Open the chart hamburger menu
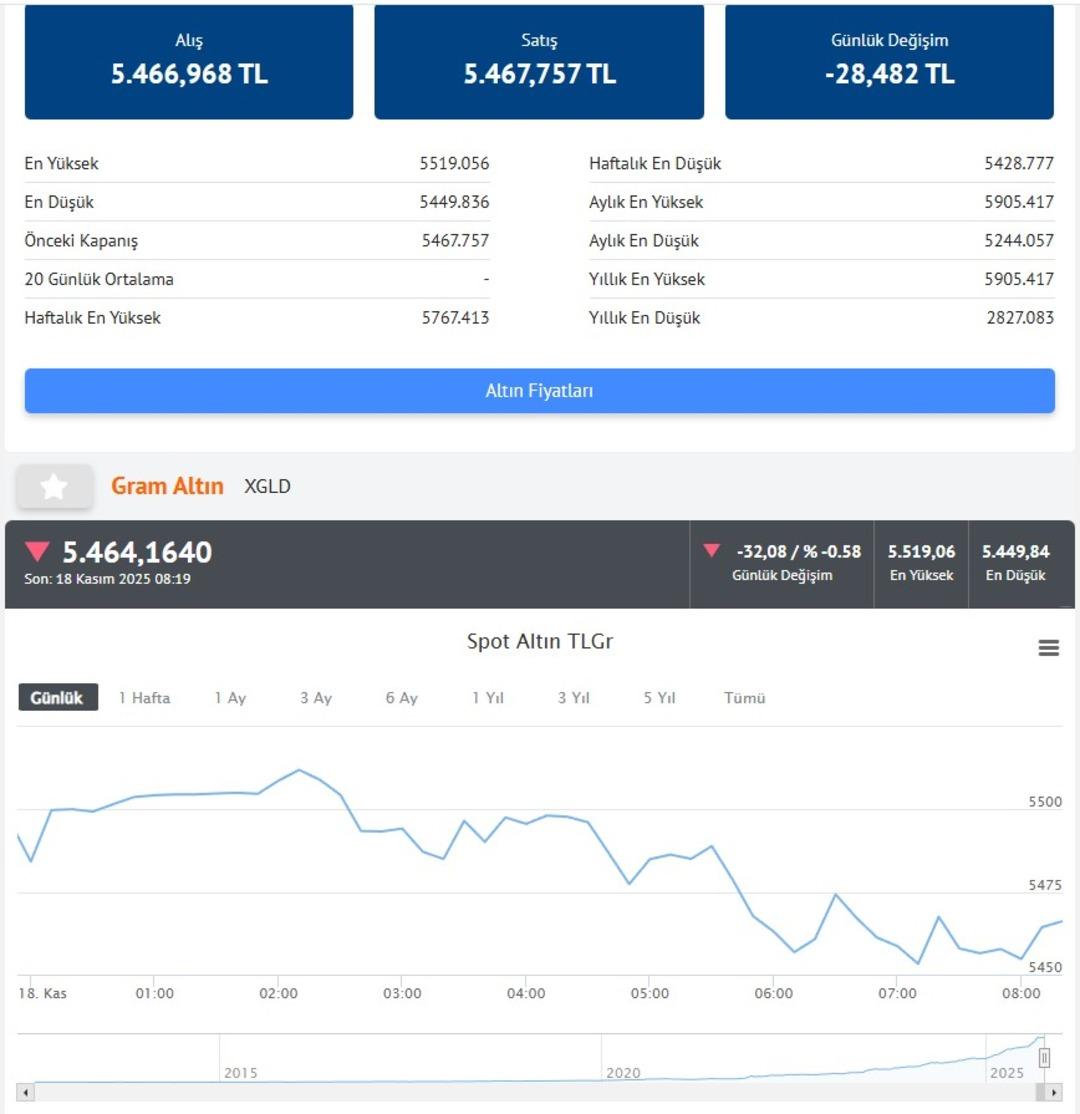 point(1048,647)
